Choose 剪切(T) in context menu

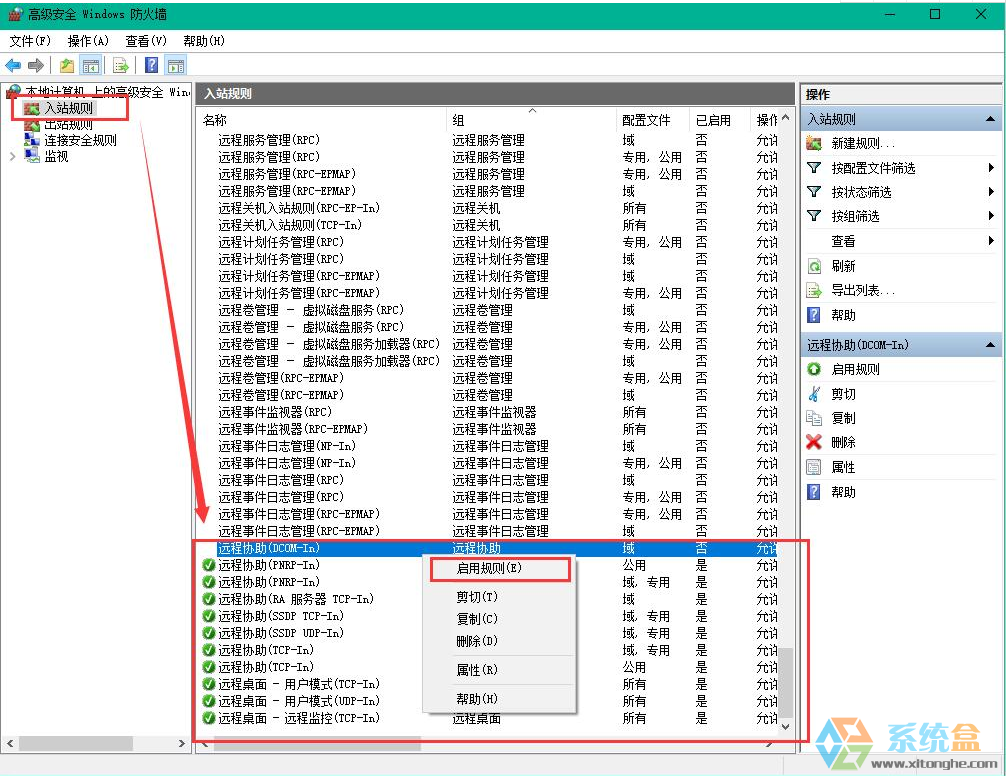click(x=500, y=597)
